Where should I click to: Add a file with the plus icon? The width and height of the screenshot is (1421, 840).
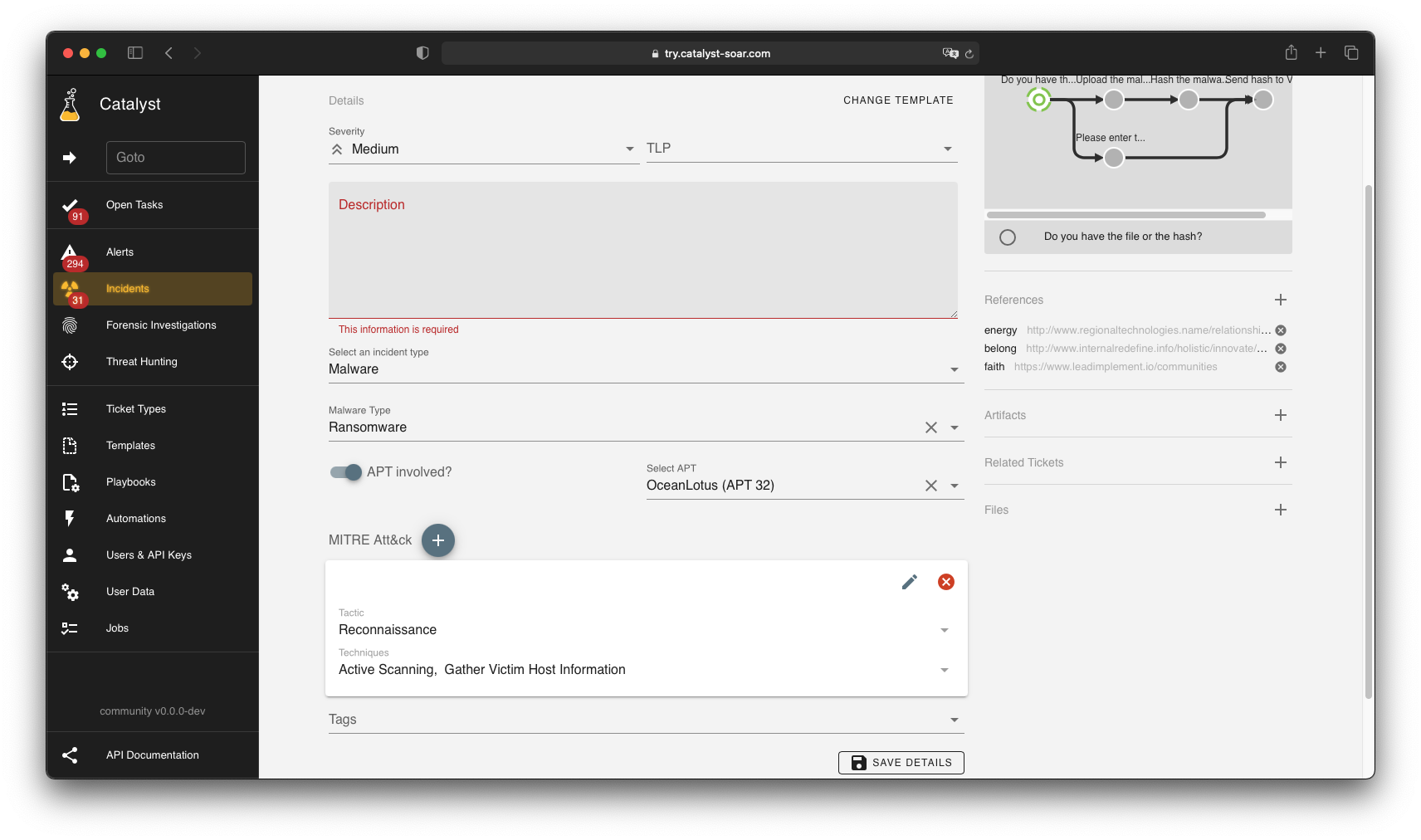(x=1280, y=510)
